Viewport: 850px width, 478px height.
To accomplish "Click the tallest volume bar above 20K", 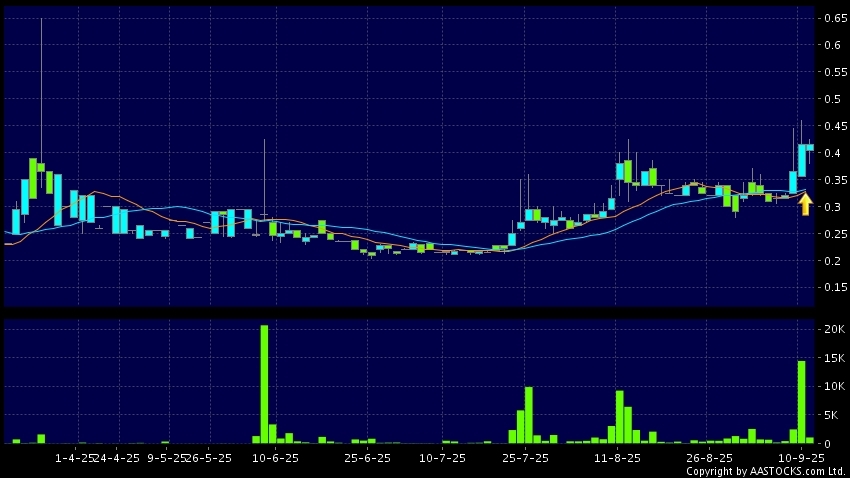I will click(264, 384).
